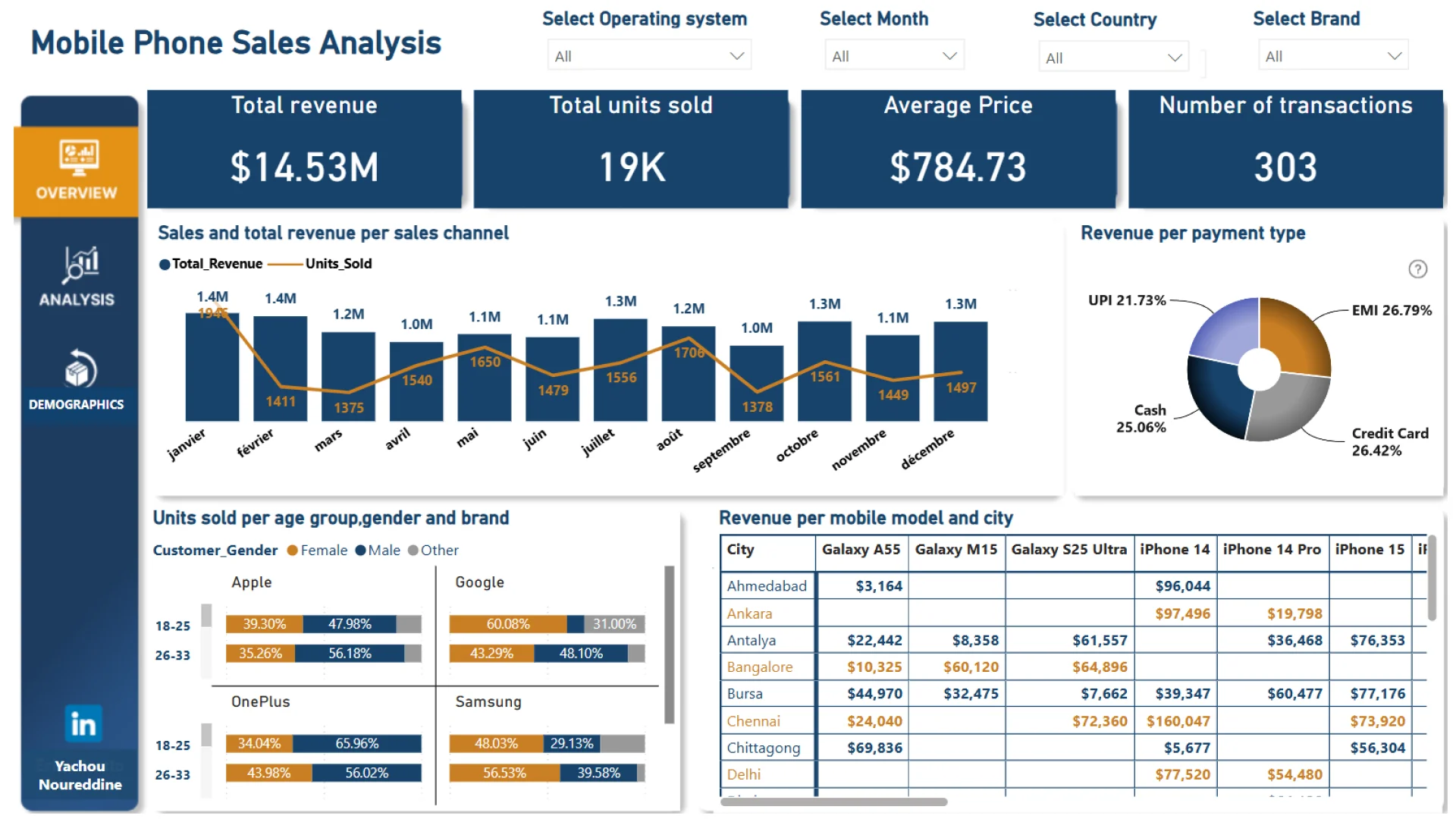Click the Galaxy A55 column header

pos(861,550)
